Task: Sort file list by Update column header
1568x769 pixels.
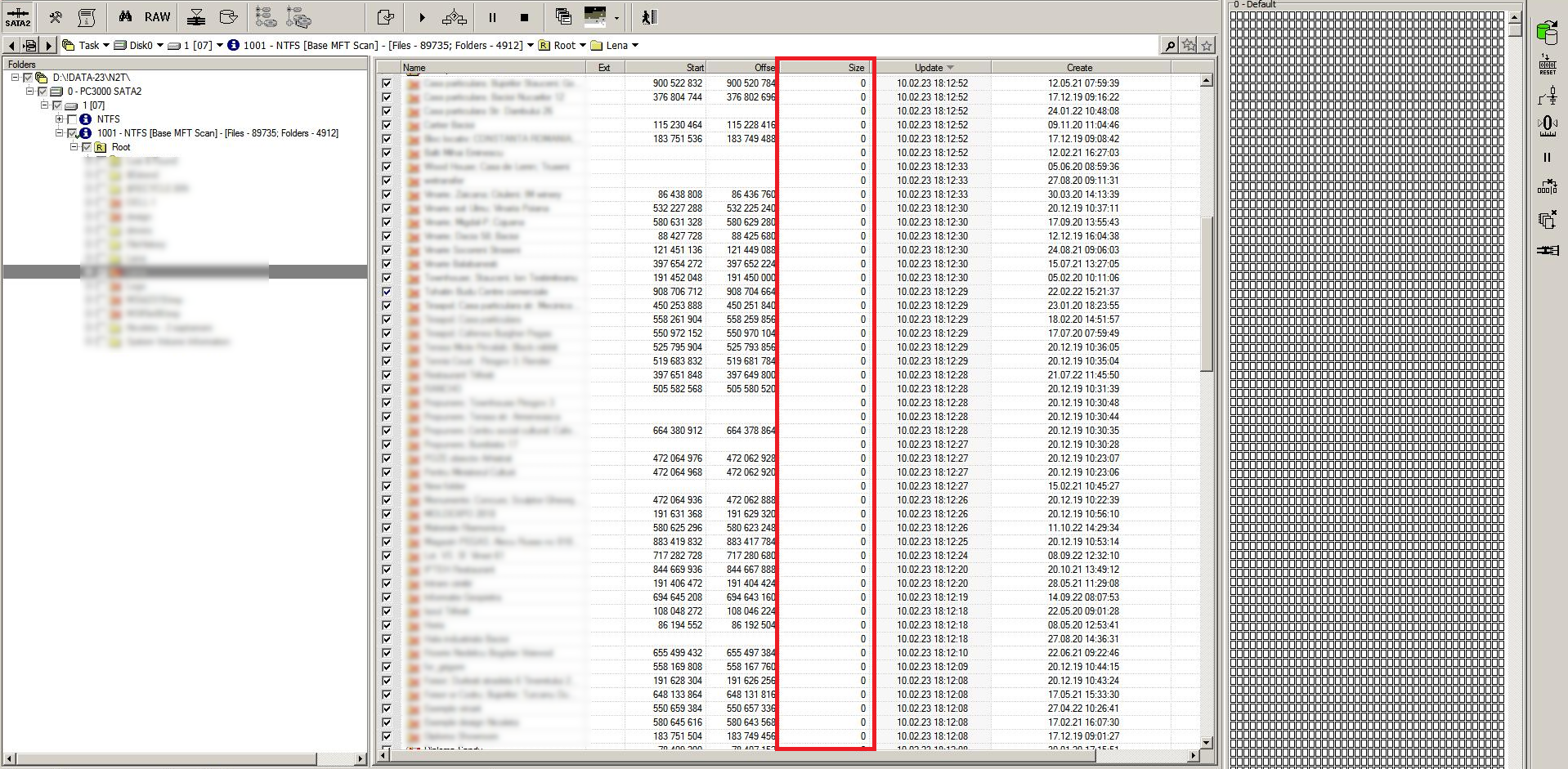Action: coord(932,68)
